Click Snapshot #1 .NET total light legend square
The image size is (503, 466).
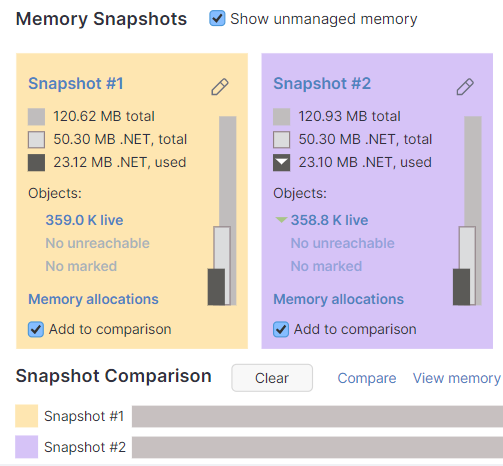(x=36, y=140)
